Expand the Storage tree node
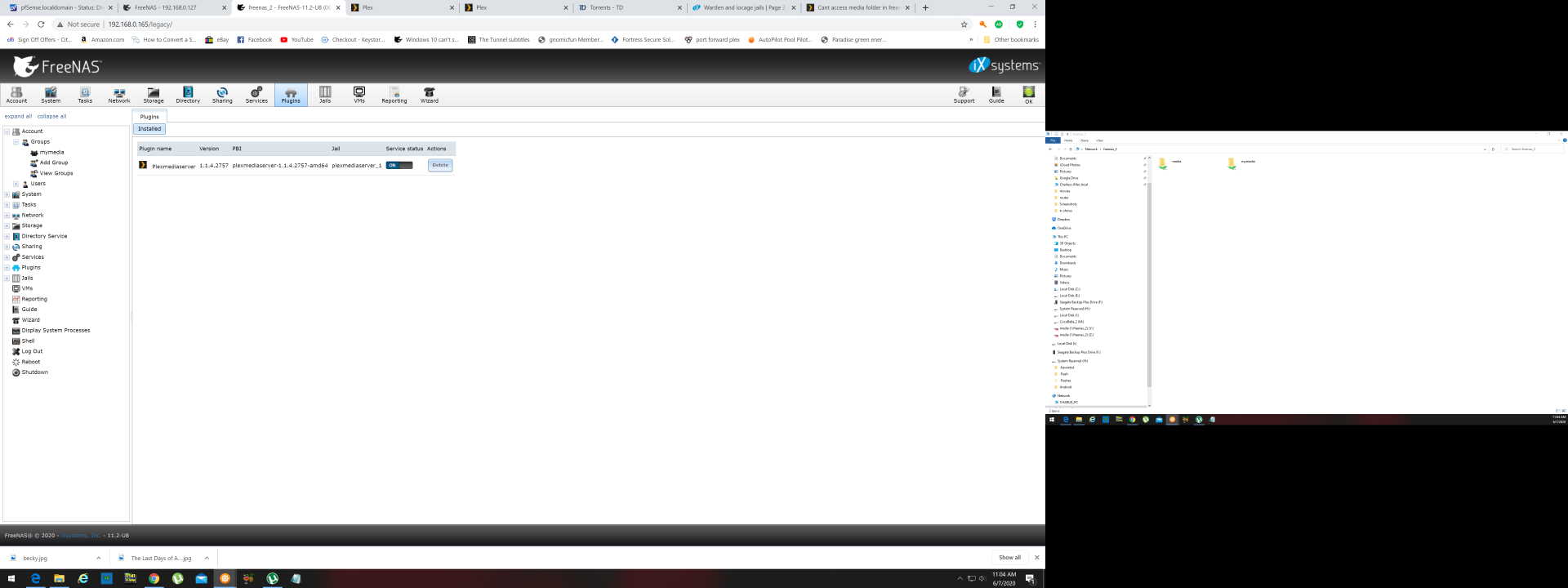The image size is (1568, 588). 7,225
